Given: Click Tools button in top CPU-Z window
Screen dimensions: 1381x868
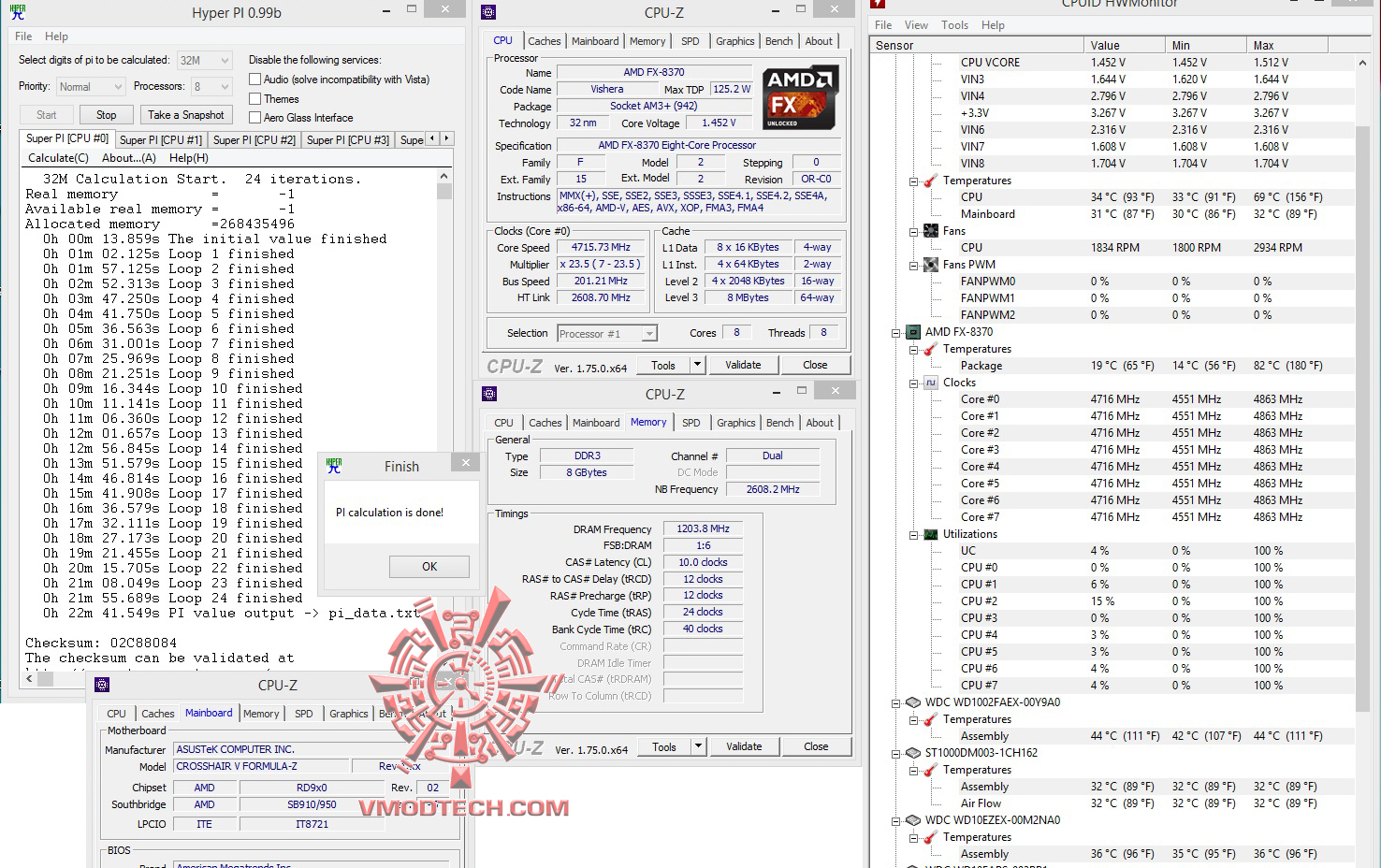Looking at the screenshot, I should (663, 365).
